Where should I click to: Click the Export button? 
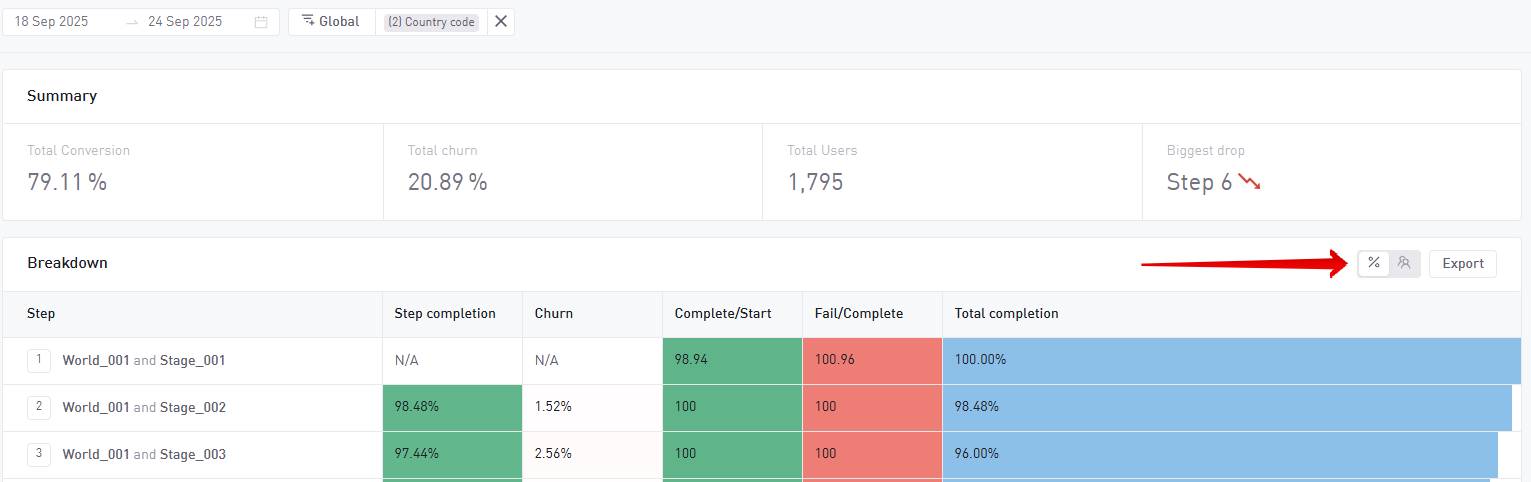[1462, 264]
